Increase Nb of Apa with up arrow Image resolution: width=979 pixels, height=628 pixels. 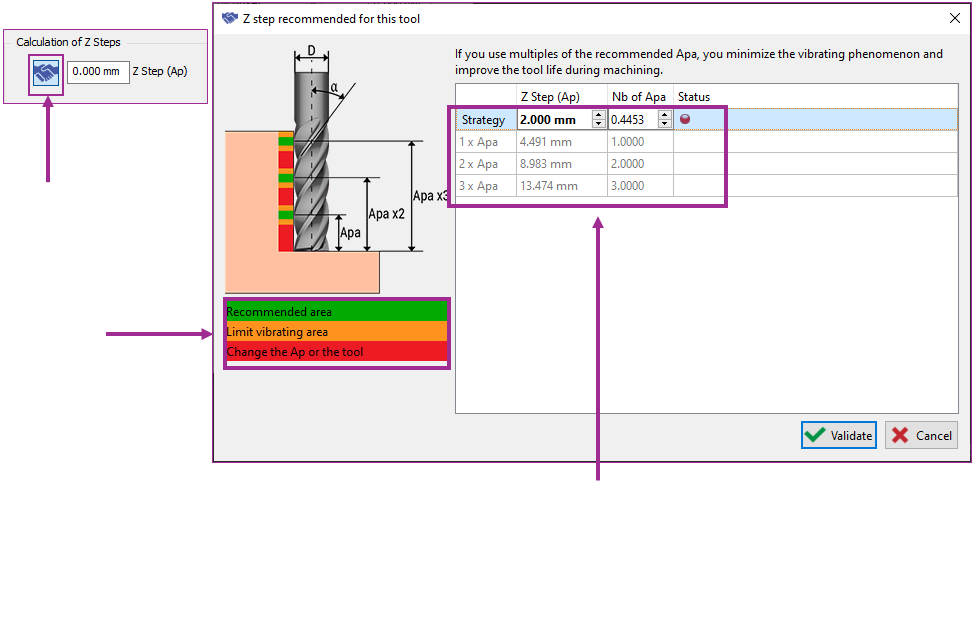point(664,115)
